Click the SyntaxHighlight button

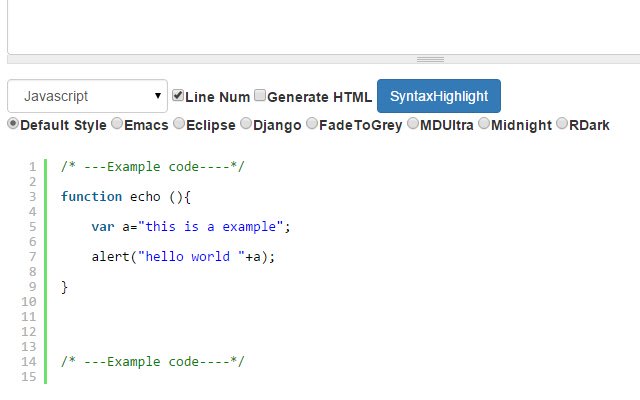(x=439, y=96)
